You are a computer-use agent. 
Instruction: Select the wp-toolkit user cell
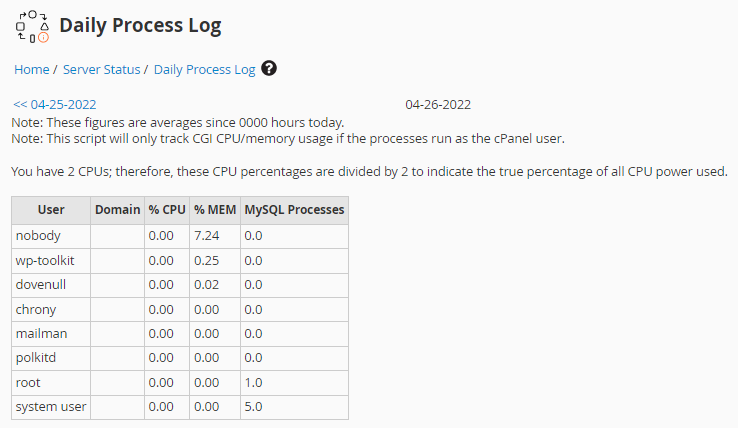[44, 260]
